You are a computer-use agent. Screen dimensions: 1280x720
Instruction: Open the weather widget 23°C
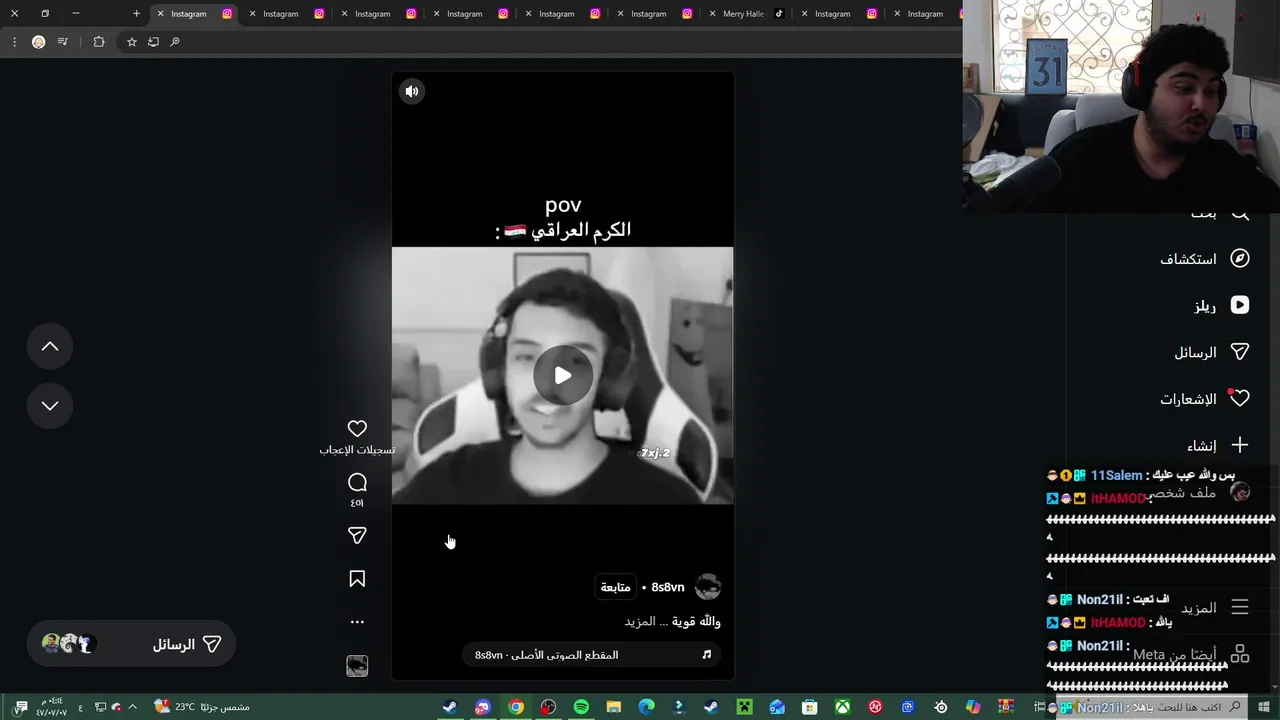coord(201,707)
